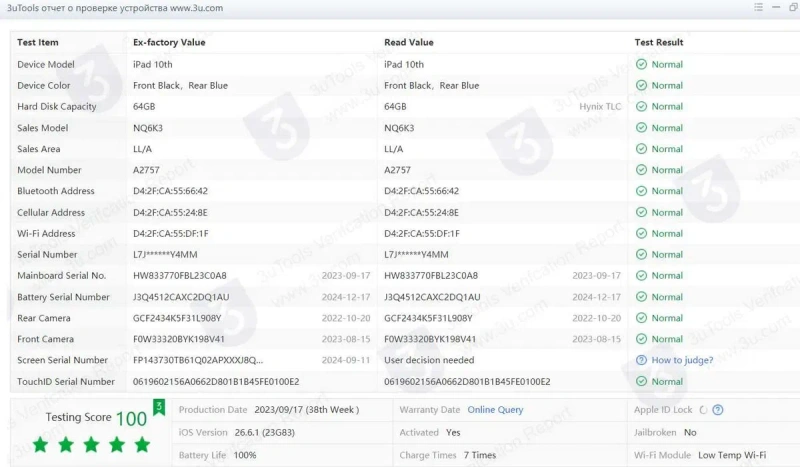This screenshot has width=800, height=467.
Task: Click the check icon in Bluetooth Address row
Action: [641, 191]
